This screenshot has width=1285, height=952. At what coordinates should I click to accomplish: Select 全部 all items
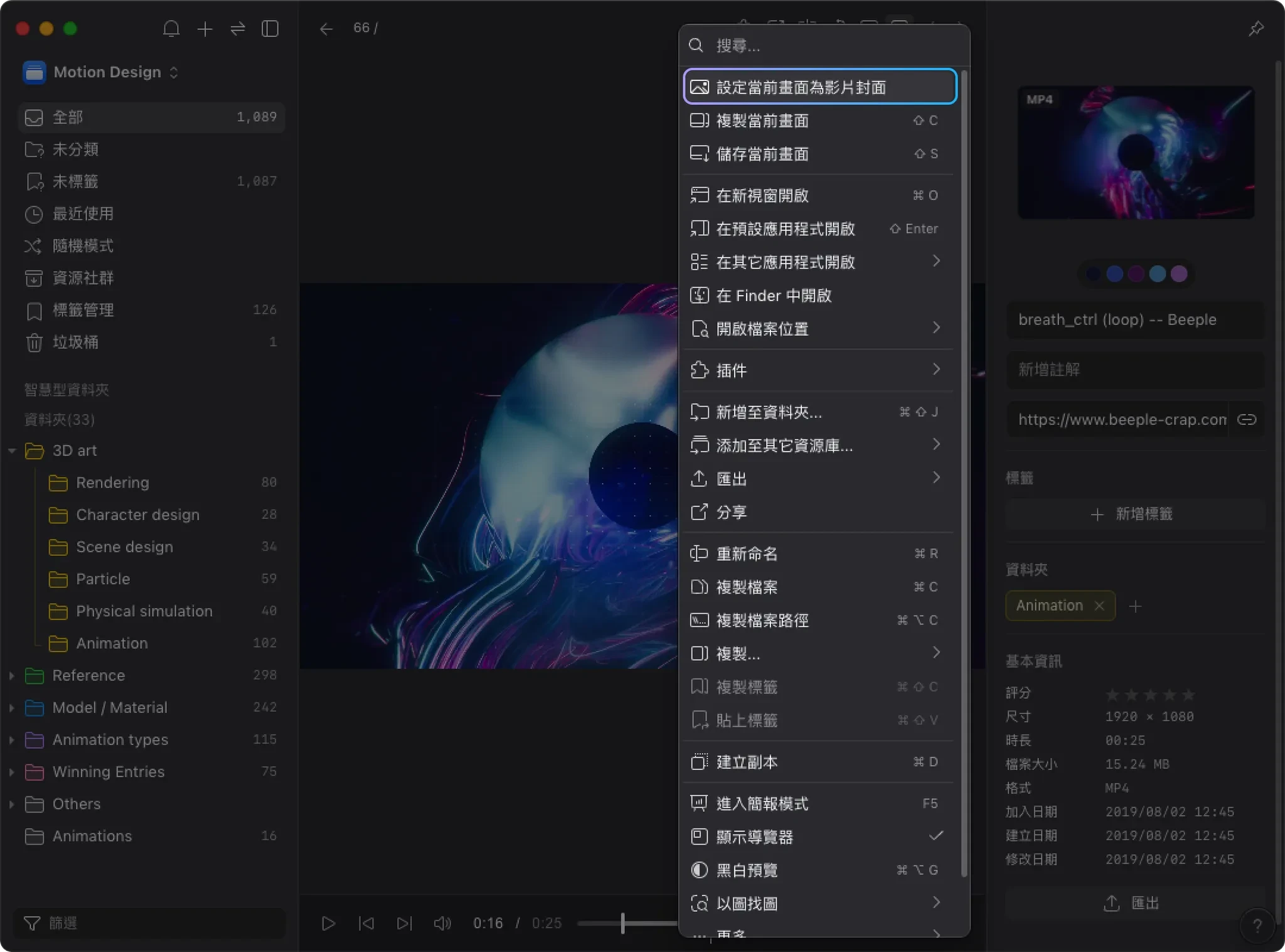[x=151, y=117]
